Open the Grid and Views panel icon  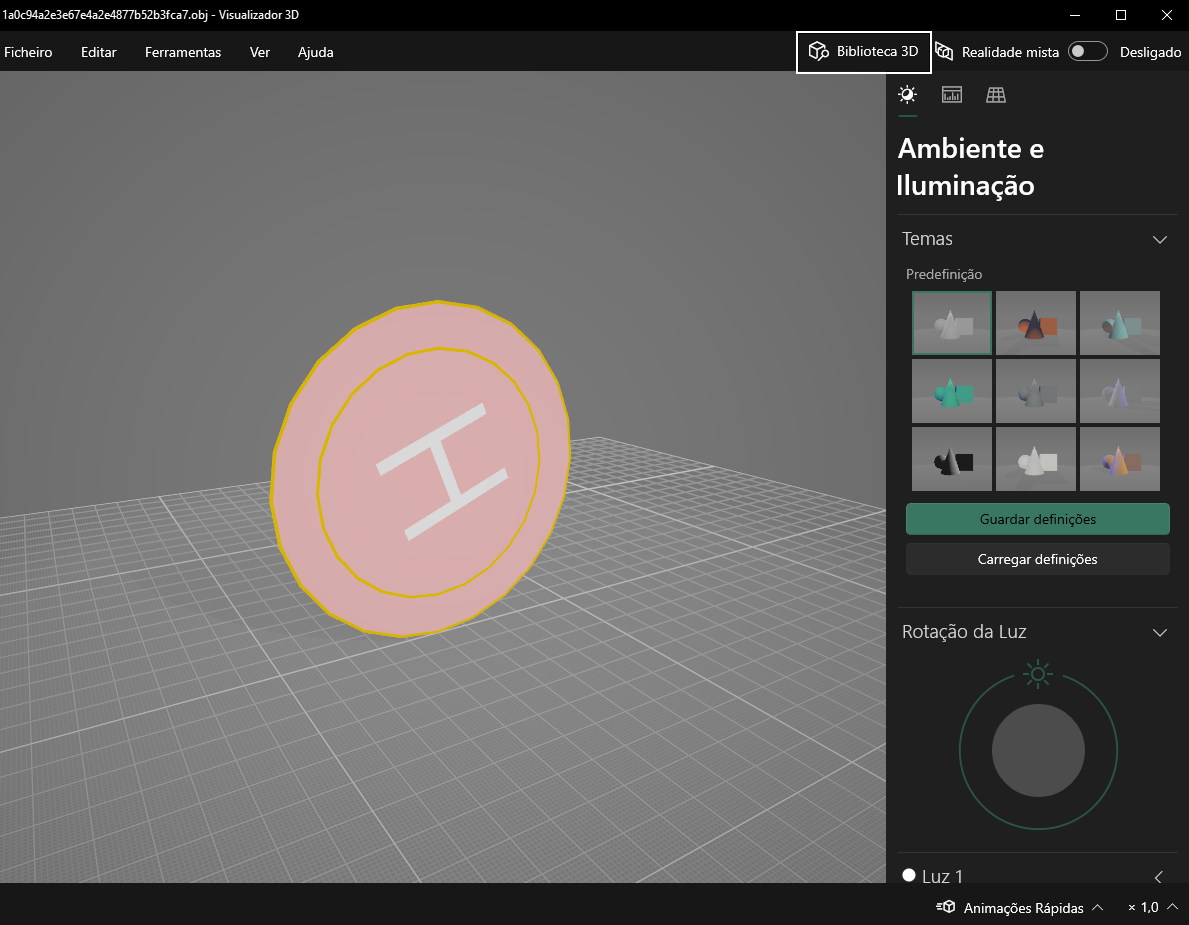pyautogui.click(x=996, y=95)
